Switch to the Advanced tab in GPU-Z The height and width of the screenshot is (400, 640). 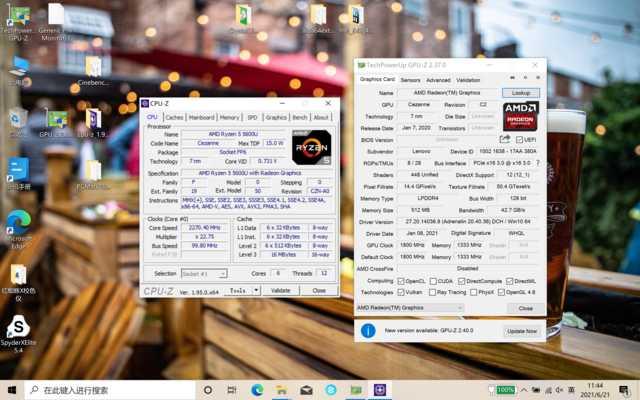[438, 80]
